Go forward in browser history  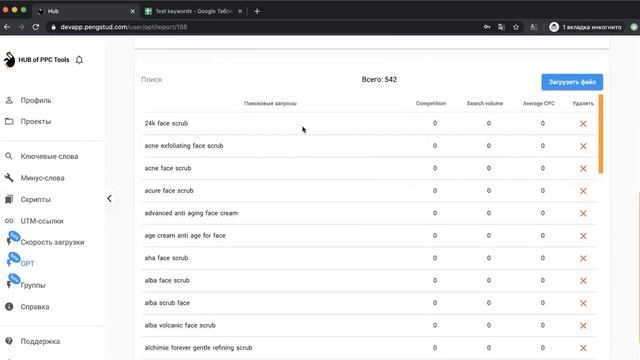(x=21, y=27)
